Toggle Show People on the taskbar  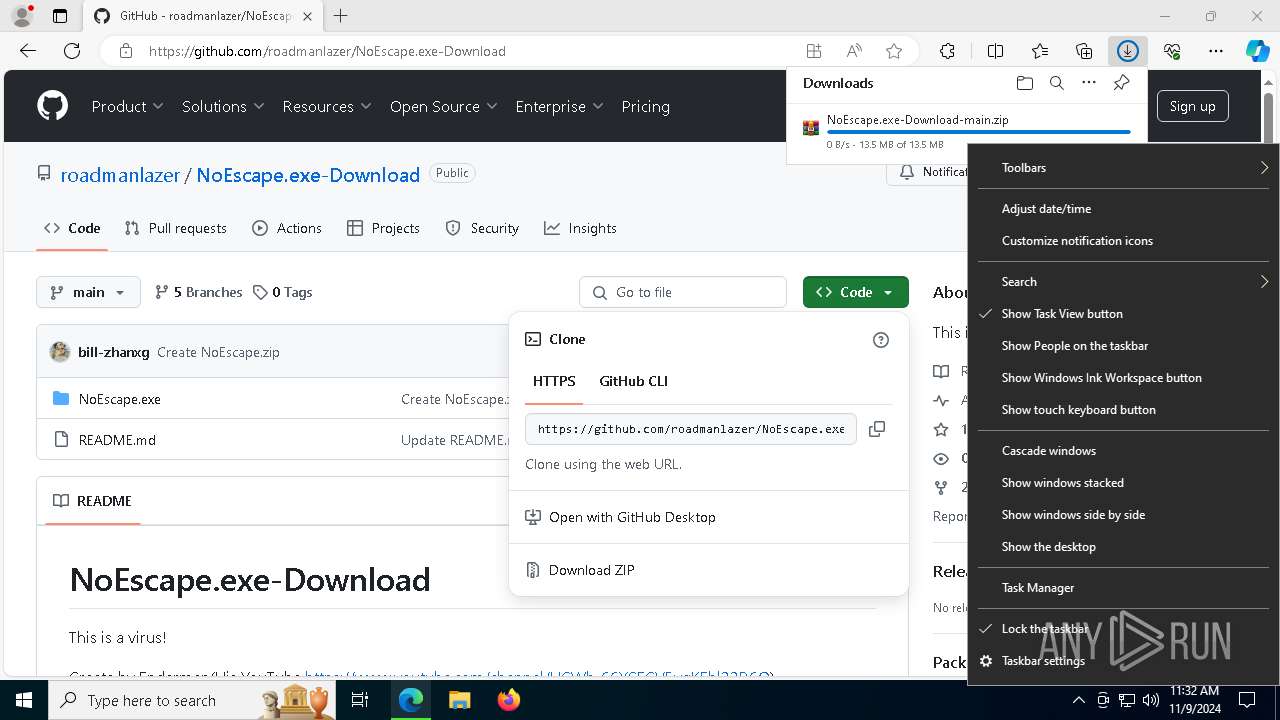(1123, 346)
